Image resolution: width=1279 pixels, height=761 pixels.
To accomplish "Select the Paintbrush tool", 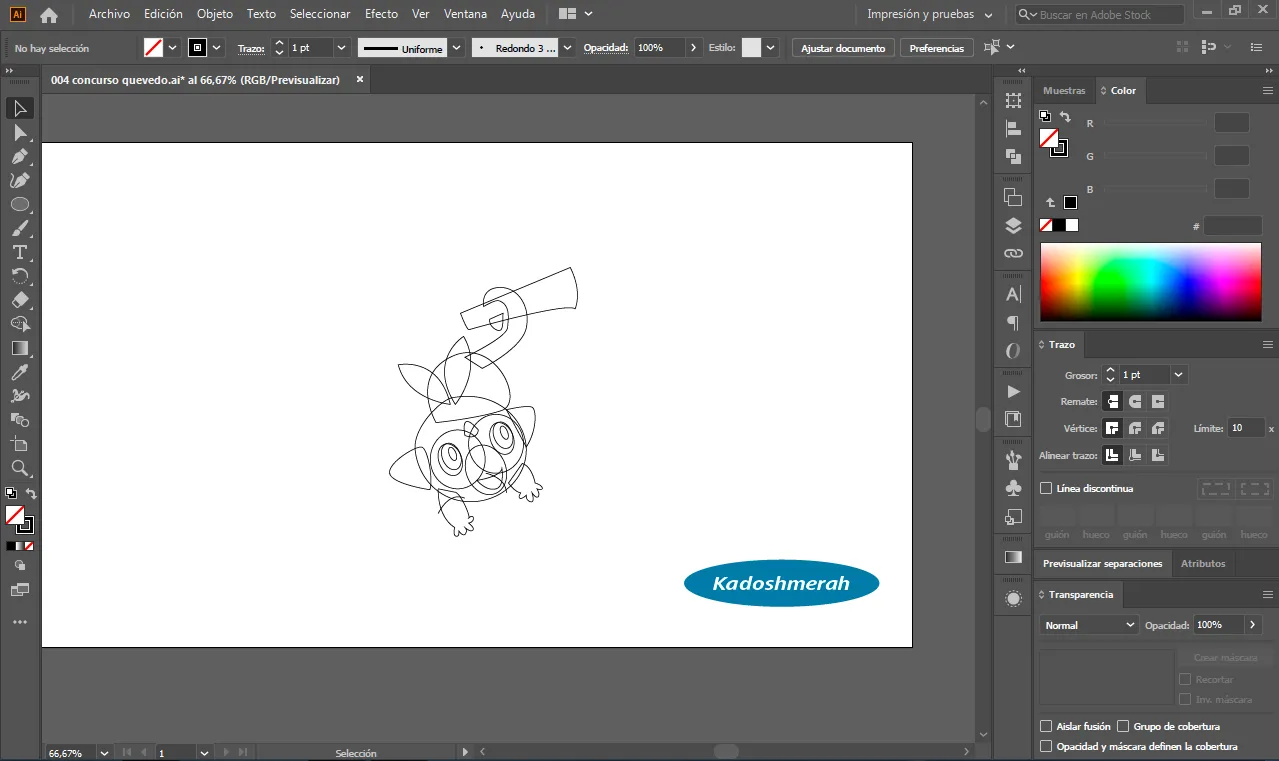I will coord(19,228).
